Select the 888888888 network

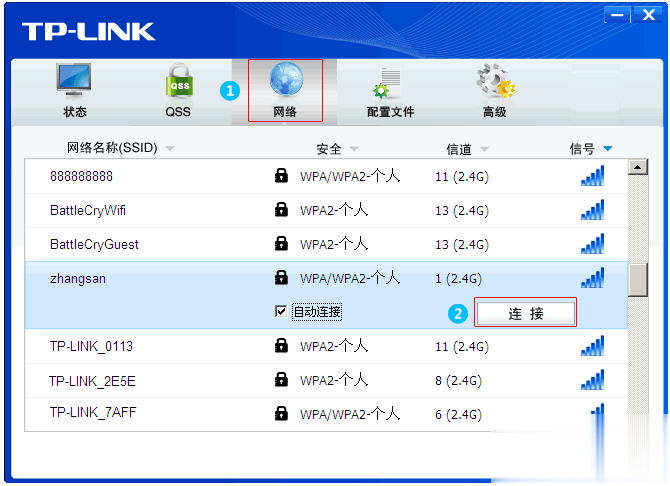(81, 176)
